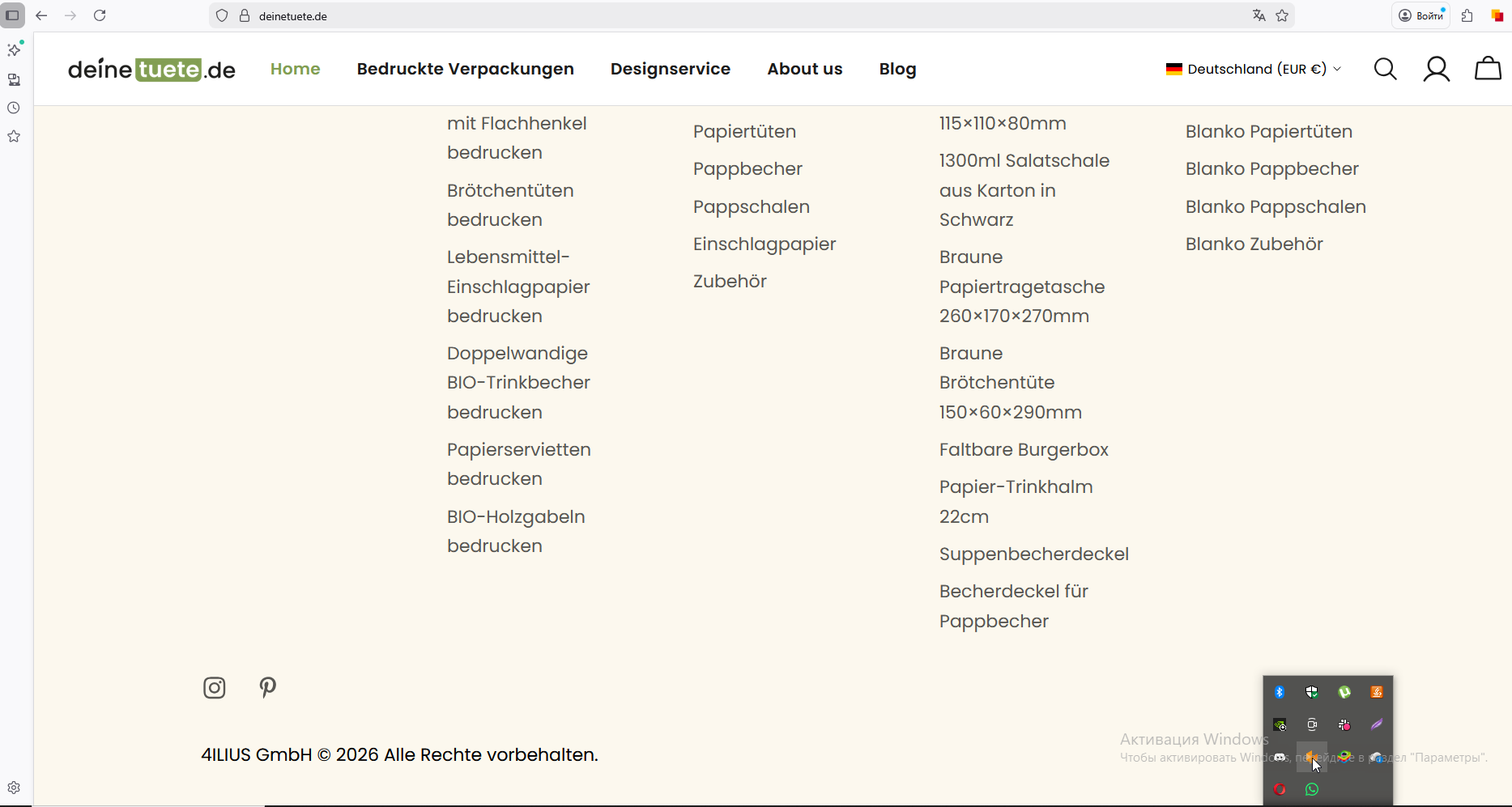This screenshot has width=1512, height=807.
Task: Expand the Deutschland (EUR €) country selector
Action: coord(1254,69)
